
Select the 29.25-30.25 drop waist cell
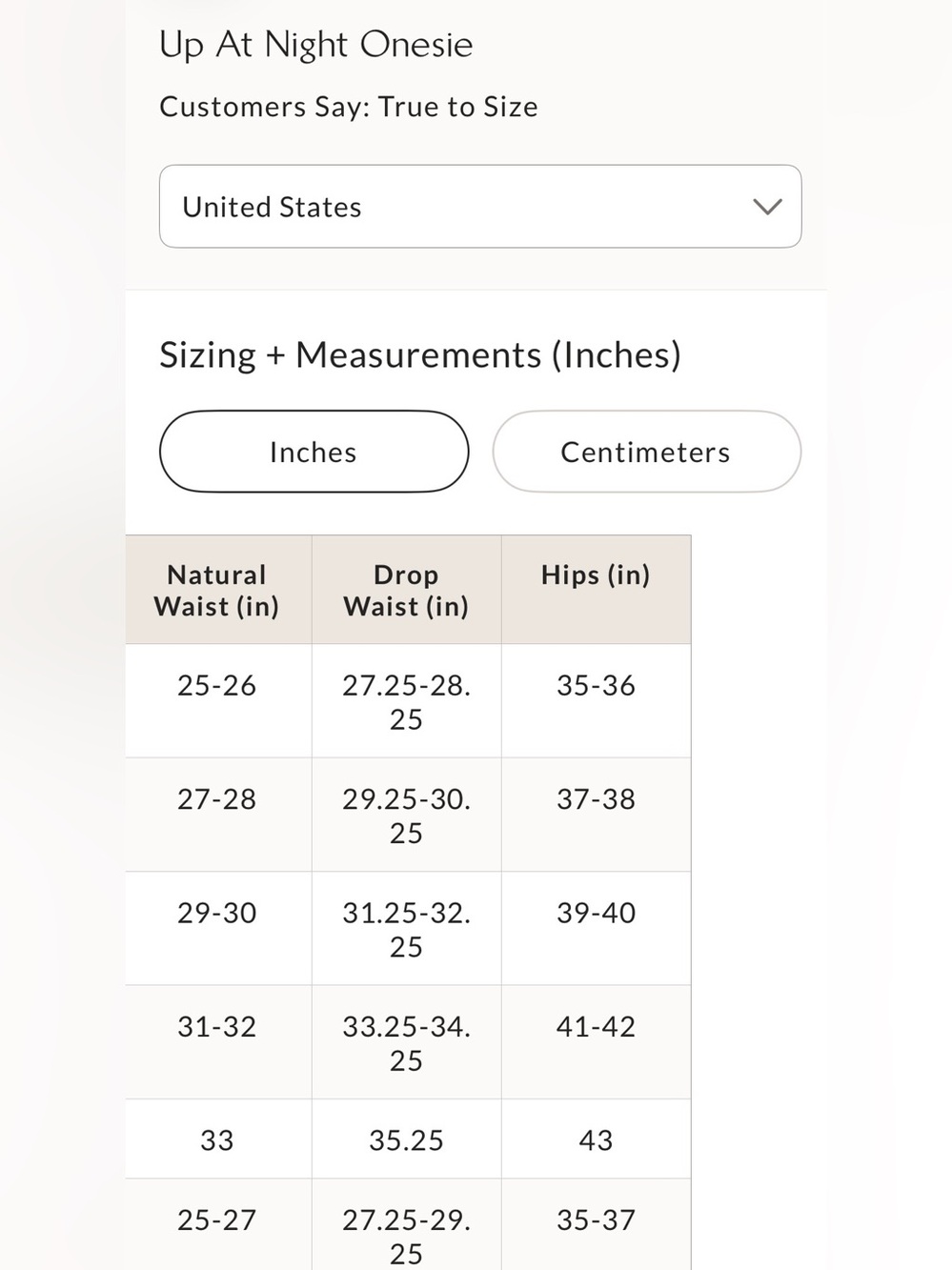click(407, 815)
